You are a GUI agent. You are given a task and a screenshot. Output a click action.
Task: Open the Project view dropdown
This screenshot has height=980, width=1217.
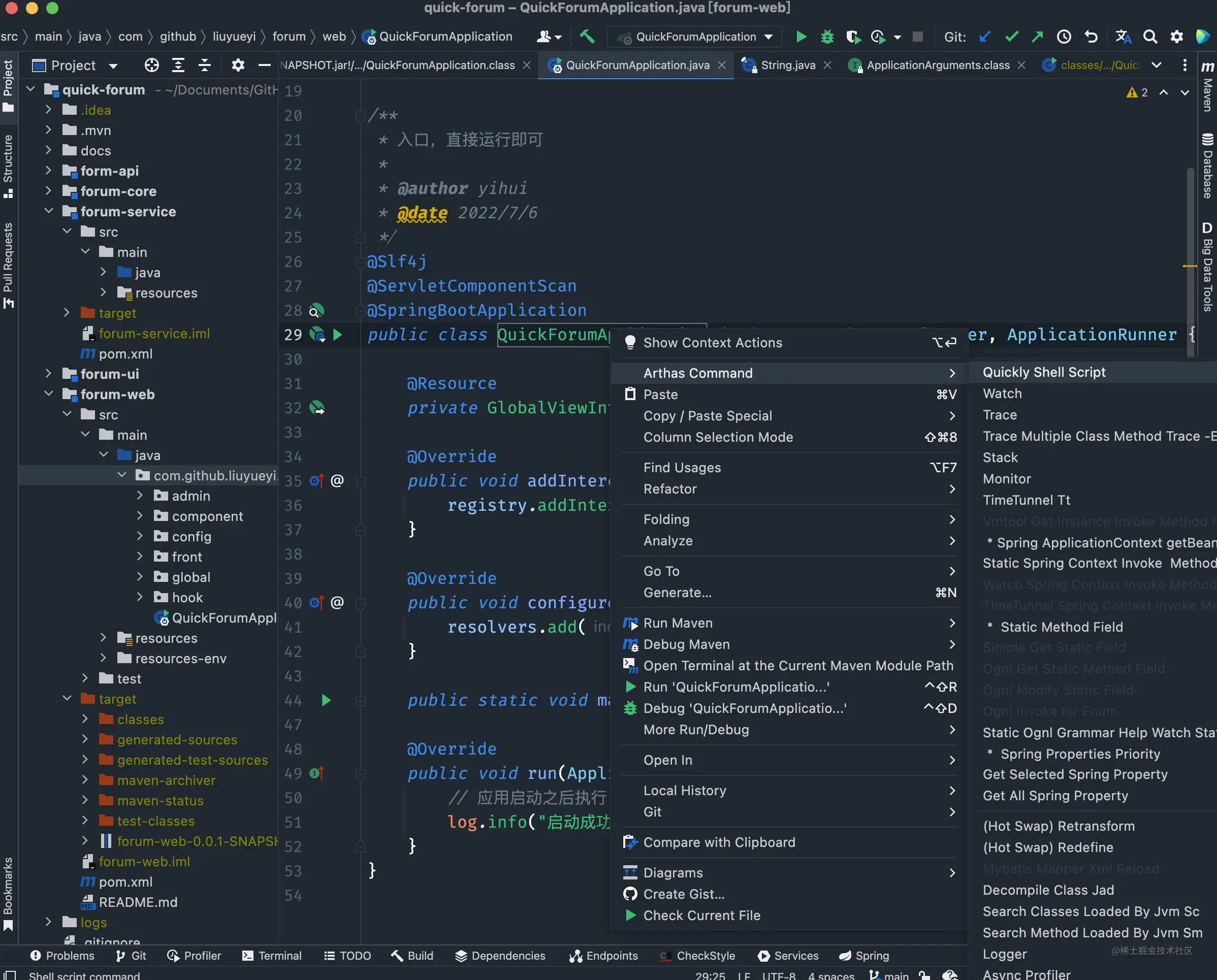(x=113, y=66)
